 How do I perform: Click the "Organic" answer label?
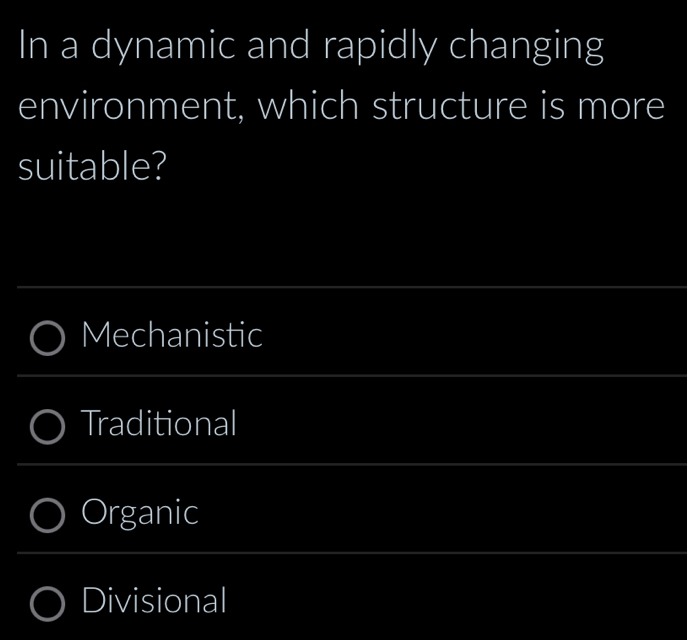coord(141,513)
